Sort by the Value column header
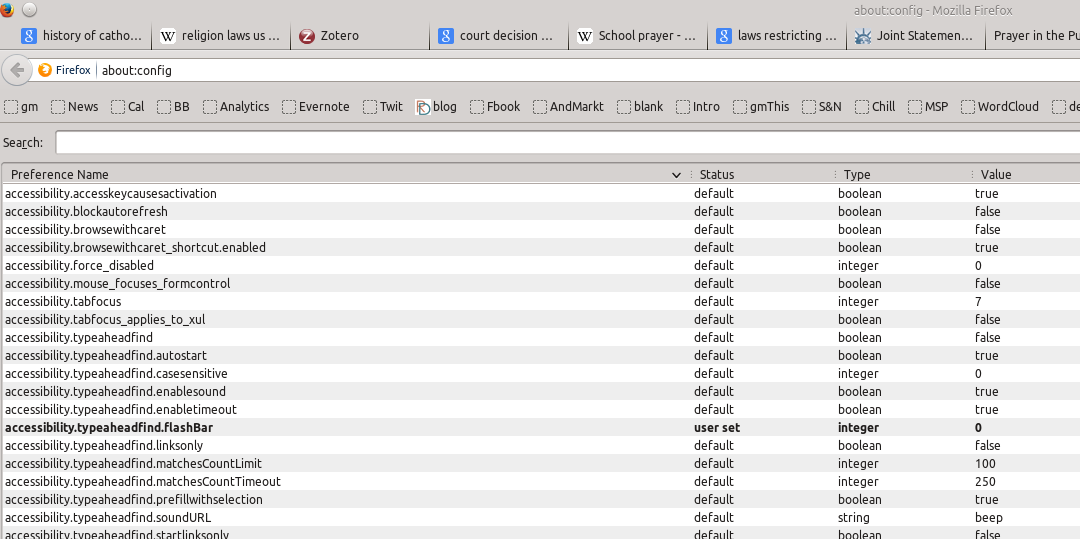The width and height of the screenshot is (1080, 539). [1025, 175]
